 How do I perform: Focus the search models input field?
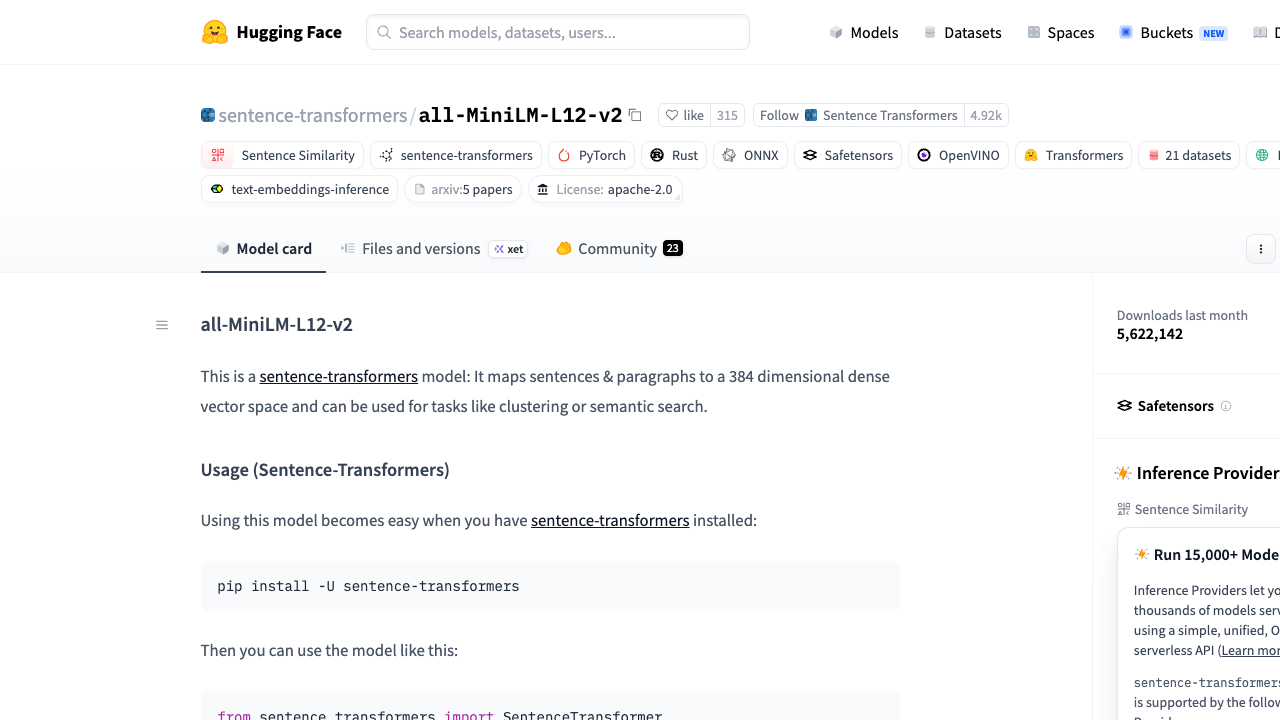click(558, 32)
